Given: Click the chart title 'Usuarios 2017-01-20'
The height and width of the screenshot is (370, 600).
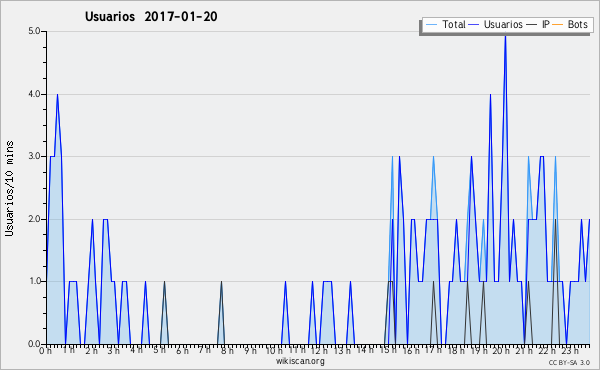Looking at the screenshot, I should click(151, 16).
